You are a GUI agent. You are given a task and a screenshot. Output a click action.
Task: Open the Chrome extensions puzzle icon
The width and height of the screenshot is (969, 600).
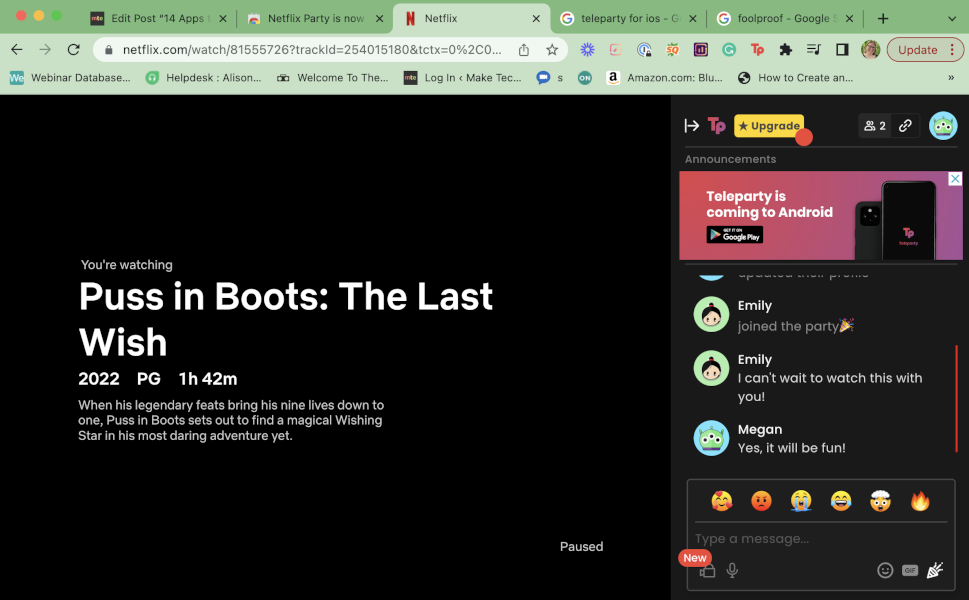787,48
